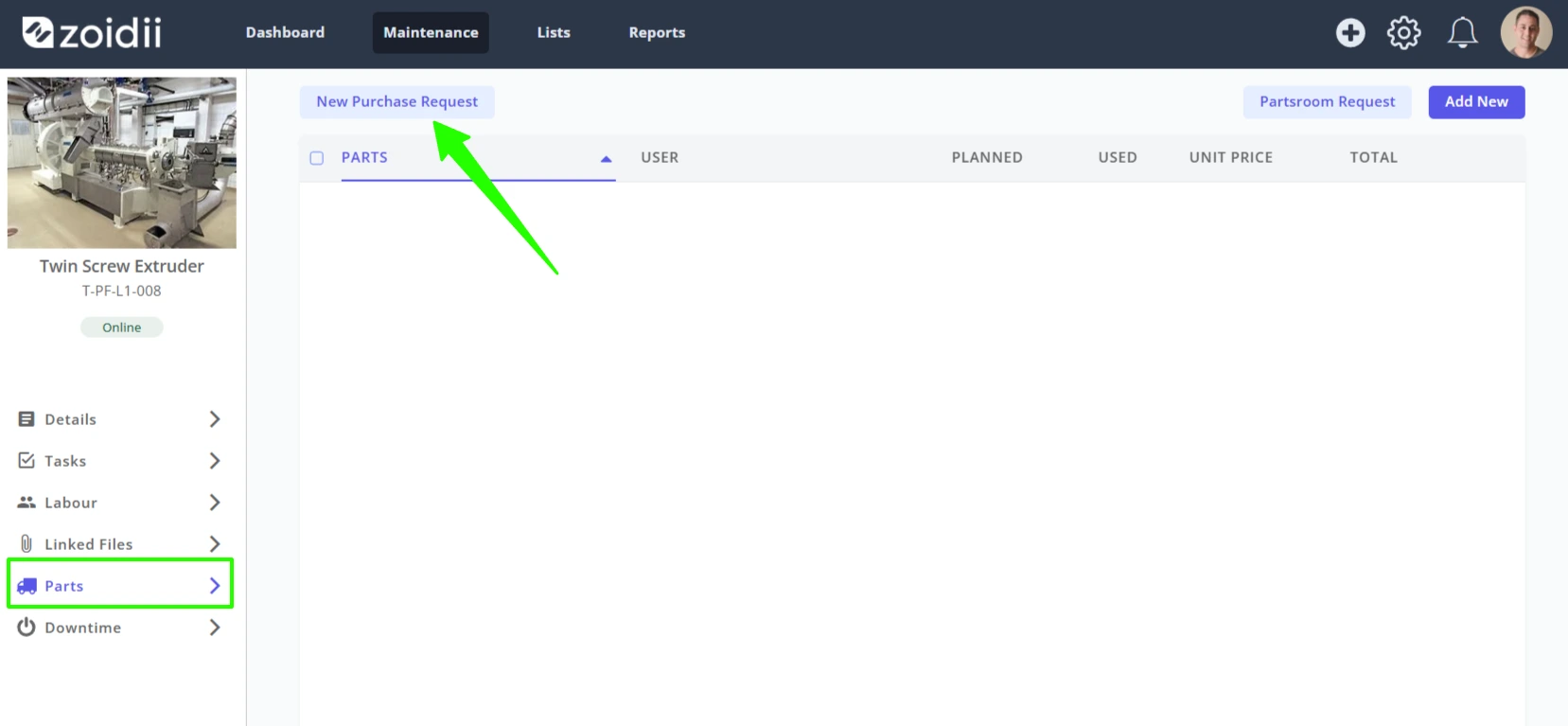Open the Downtime sidebar section
This screenshot has width=1568, height=726.
pos(120,628)
